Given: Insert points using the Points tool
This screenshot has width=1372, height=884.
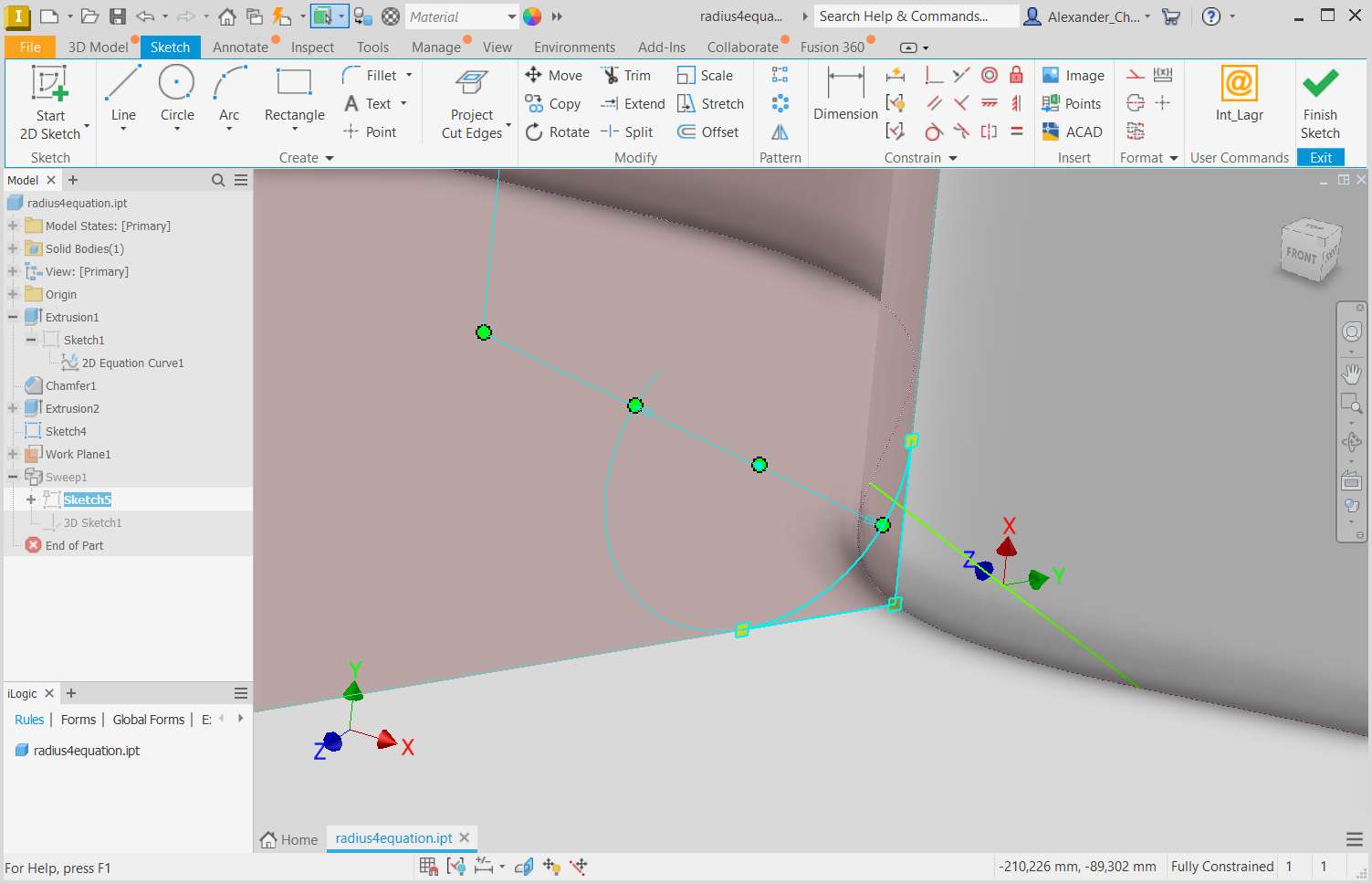Looking at the screenshot, I should (1073, 103).
